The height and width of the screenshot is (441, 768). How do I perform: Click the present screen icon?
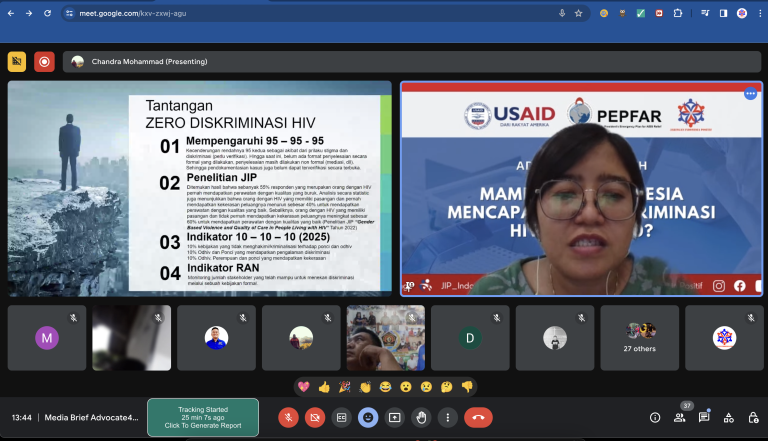(395, 417)
